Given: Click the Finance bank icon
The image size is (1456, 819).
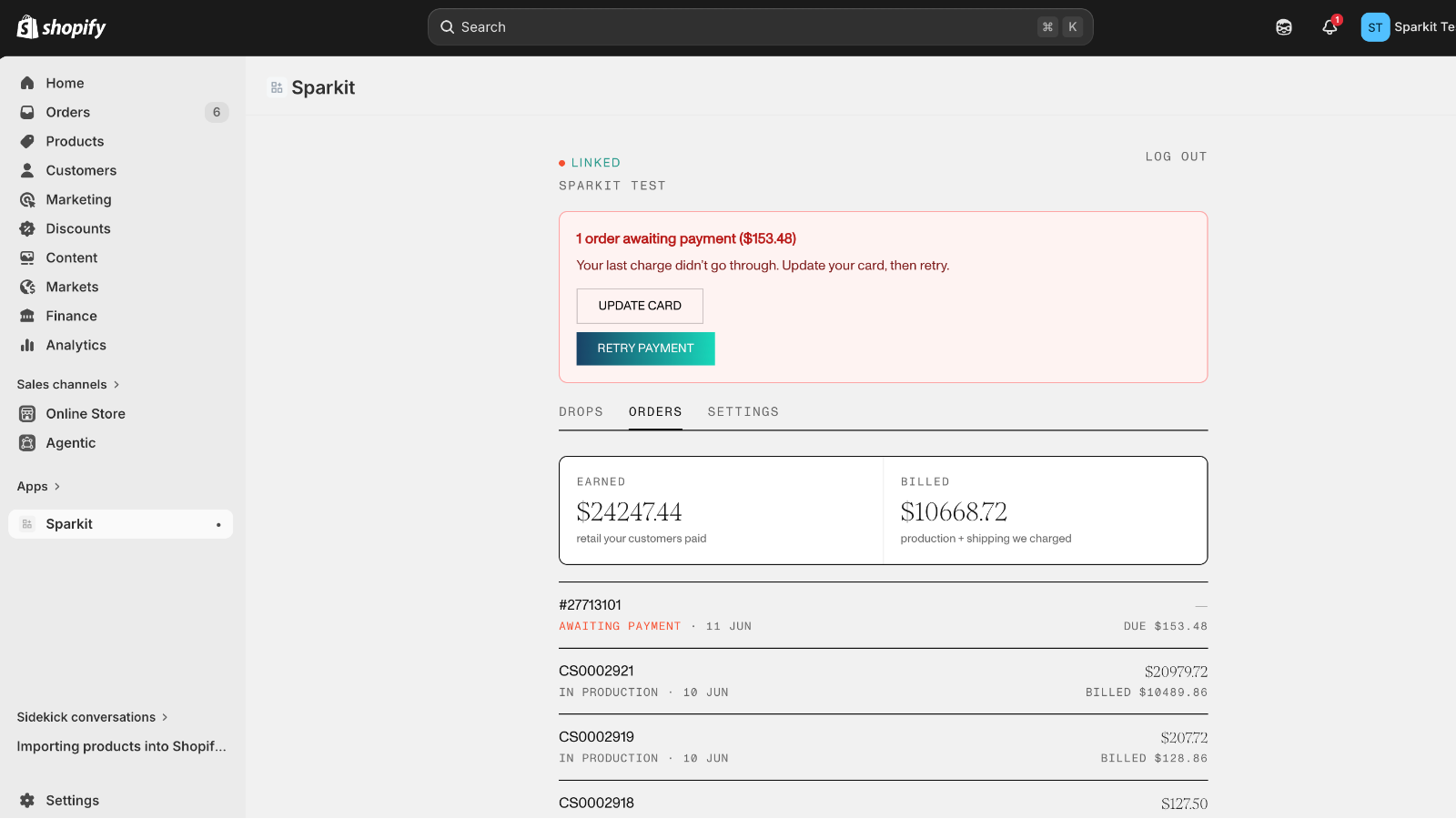Looking at the screenshot, I should [27, 316].
